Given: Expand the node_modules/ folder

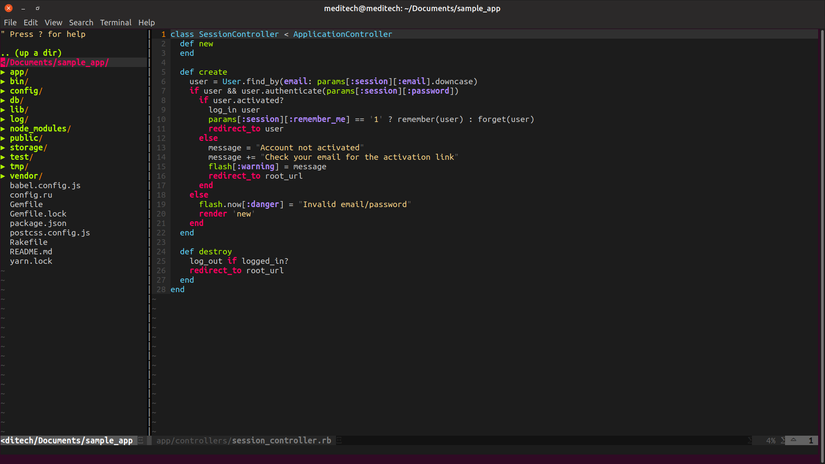Looking at the screenshot, I should (x=39, y=129).
